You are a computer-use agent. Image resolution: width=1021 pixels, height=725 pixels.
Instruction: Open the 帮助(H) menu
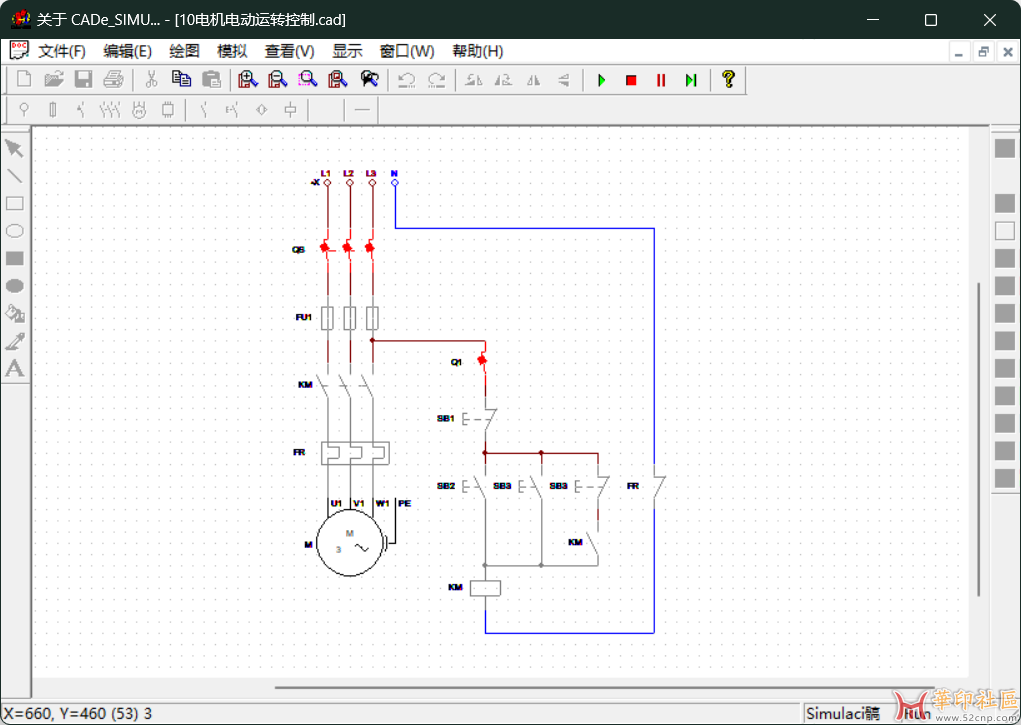tap(477, 51)
